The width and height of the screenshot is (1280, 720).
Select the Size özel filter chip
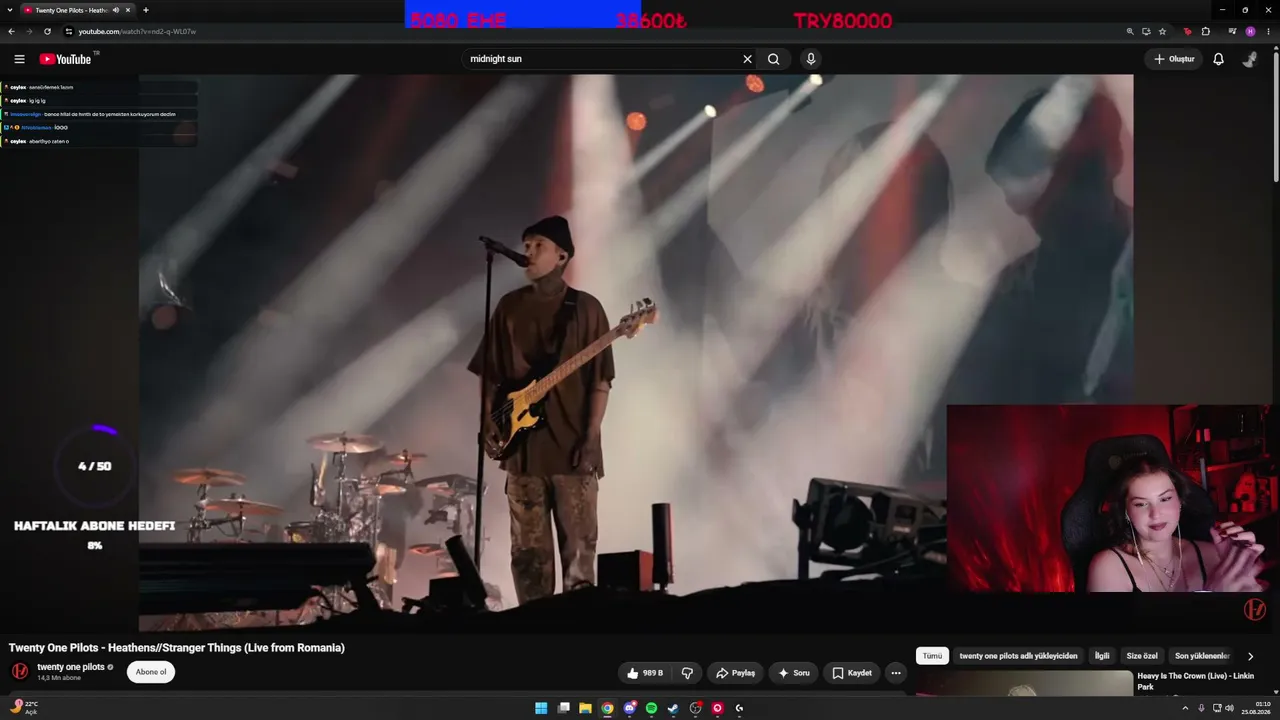pos(1142,656)
